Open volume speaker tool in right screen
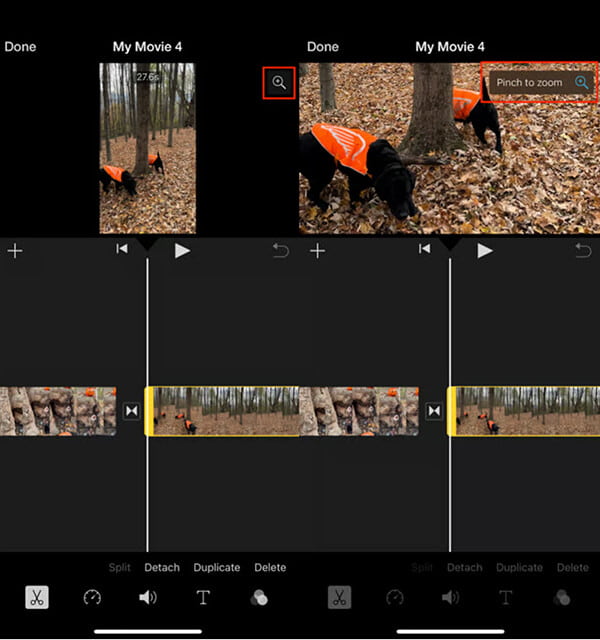 tap(450, 598)
